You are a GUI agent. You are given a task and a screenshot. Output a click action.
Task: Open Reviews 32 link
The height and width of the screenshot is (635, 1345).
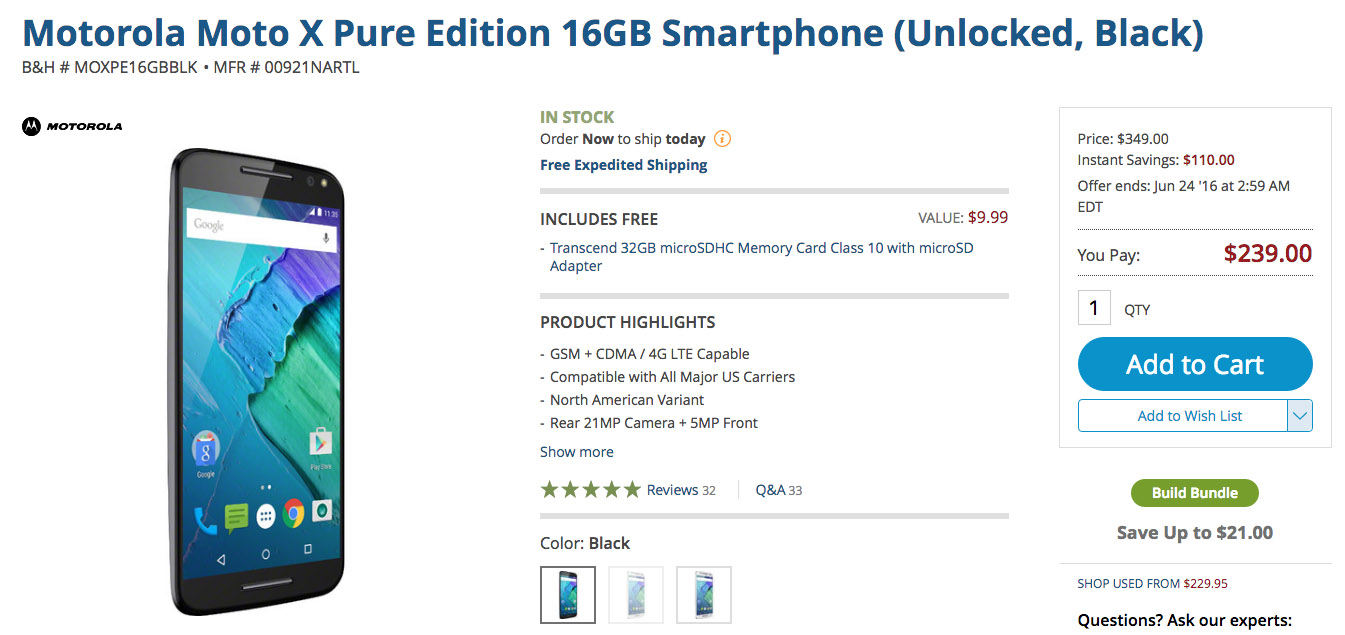coord(681,490)
